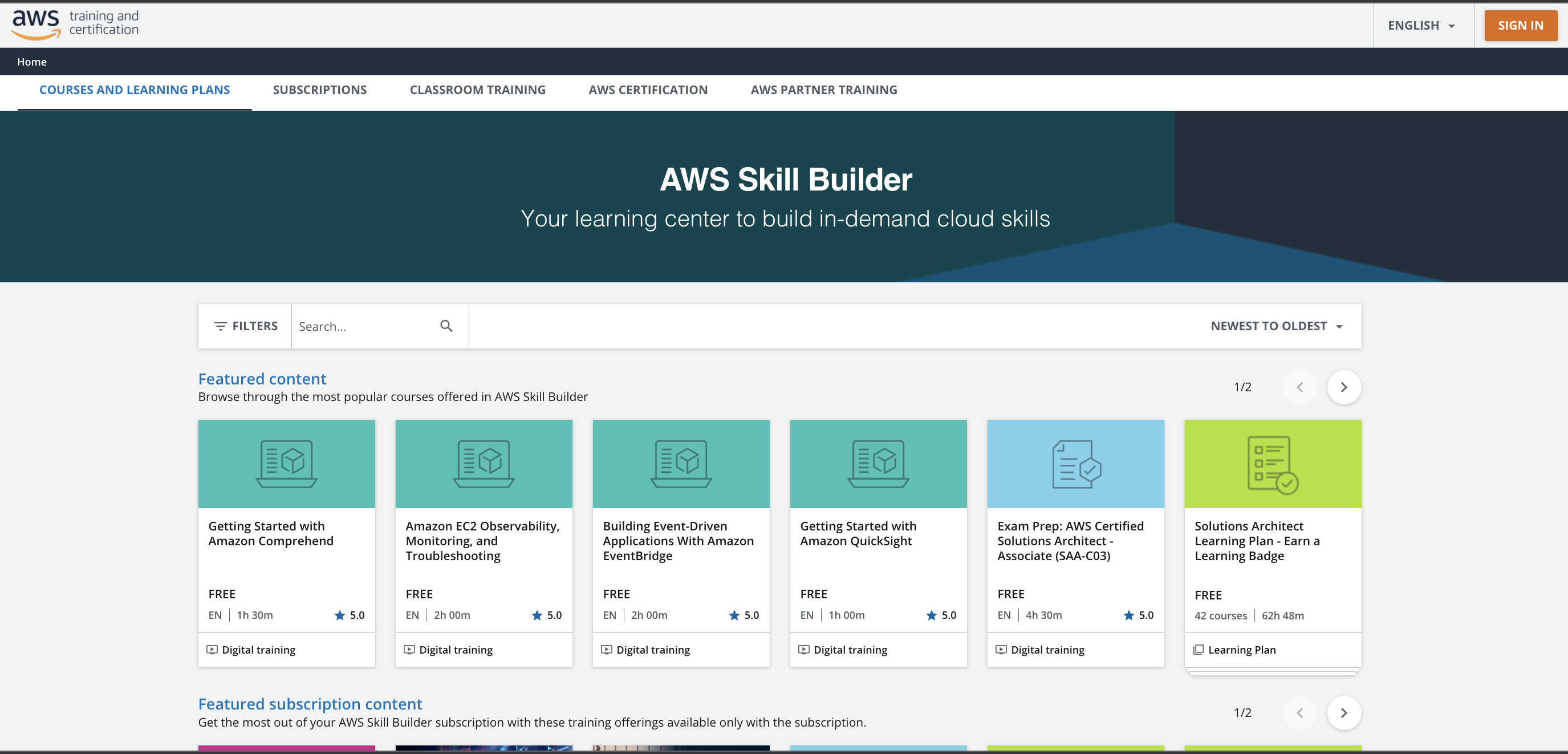This screenshot has width=1568, height=754.
Task: Open the Getting Started with QuickSight thumbnail
Action: (878, 464)
